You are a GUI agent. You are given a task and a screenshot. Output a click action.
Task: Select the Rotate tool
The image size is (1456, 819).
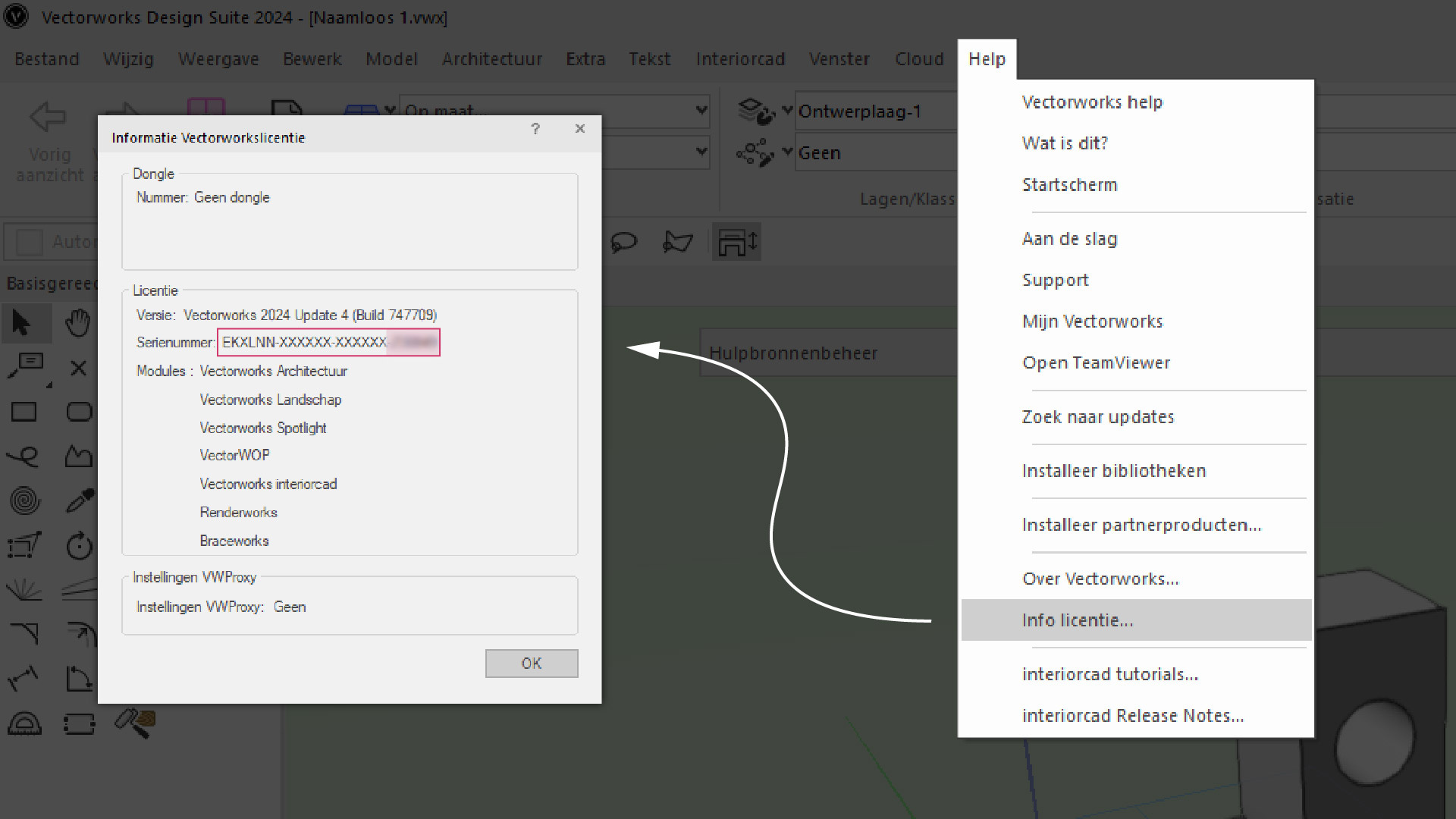(79, 545)
